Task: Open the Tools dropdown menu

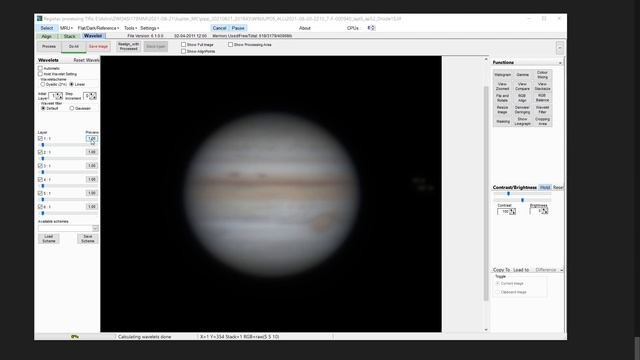Action: point(130,28)
